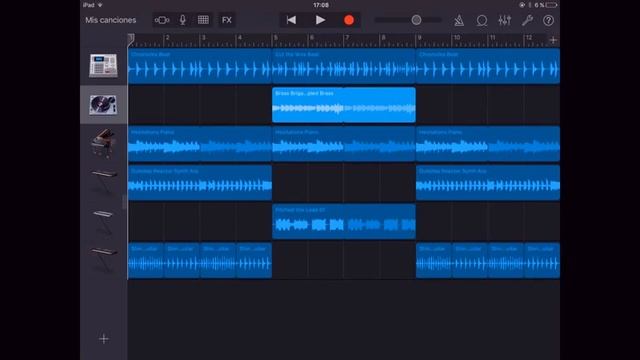Toggle the FX effects button

(227, 20)
